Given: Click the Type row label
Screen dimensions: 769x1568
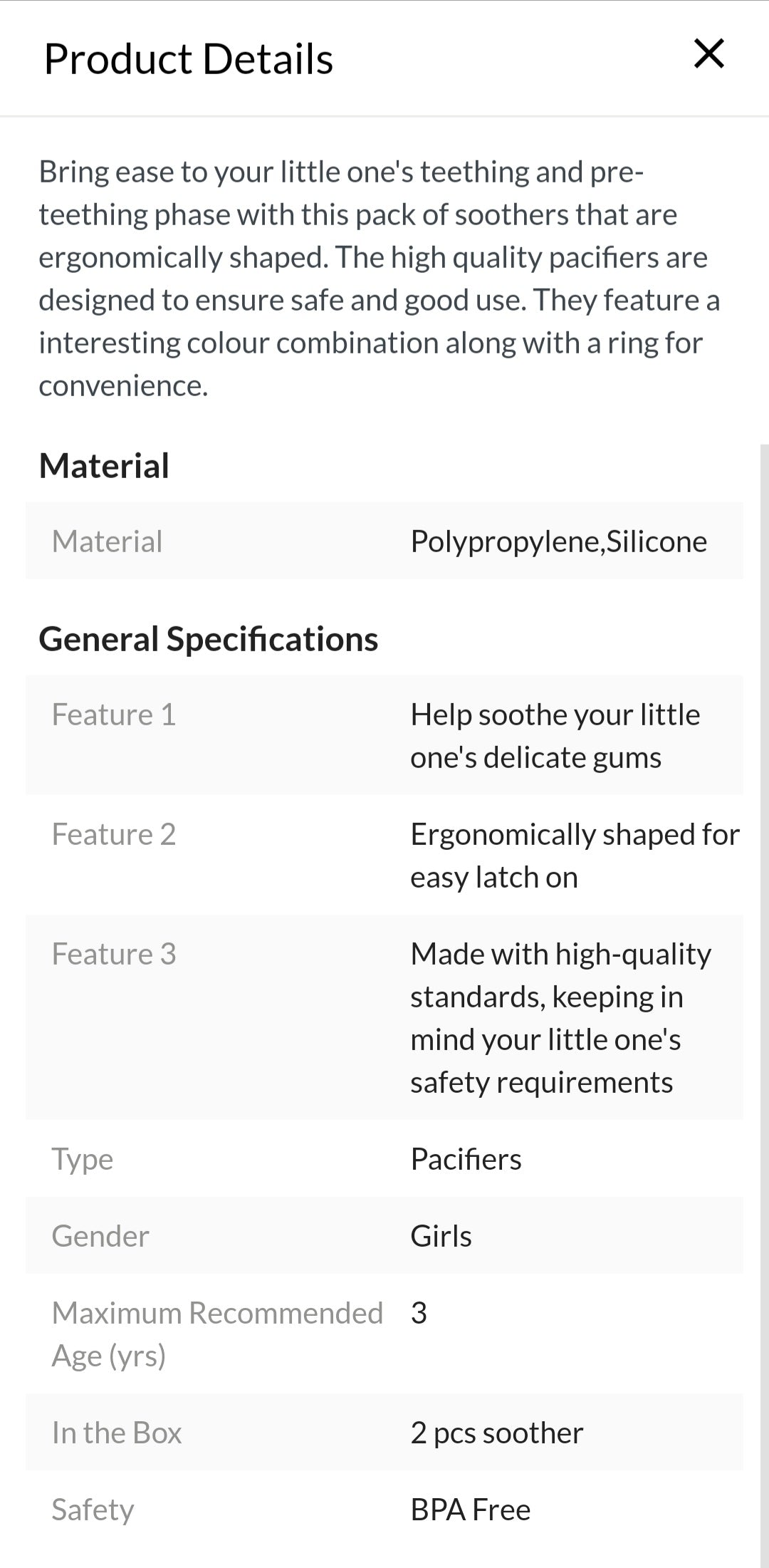Looking at the screenshot, I should tap(83, 1159).
